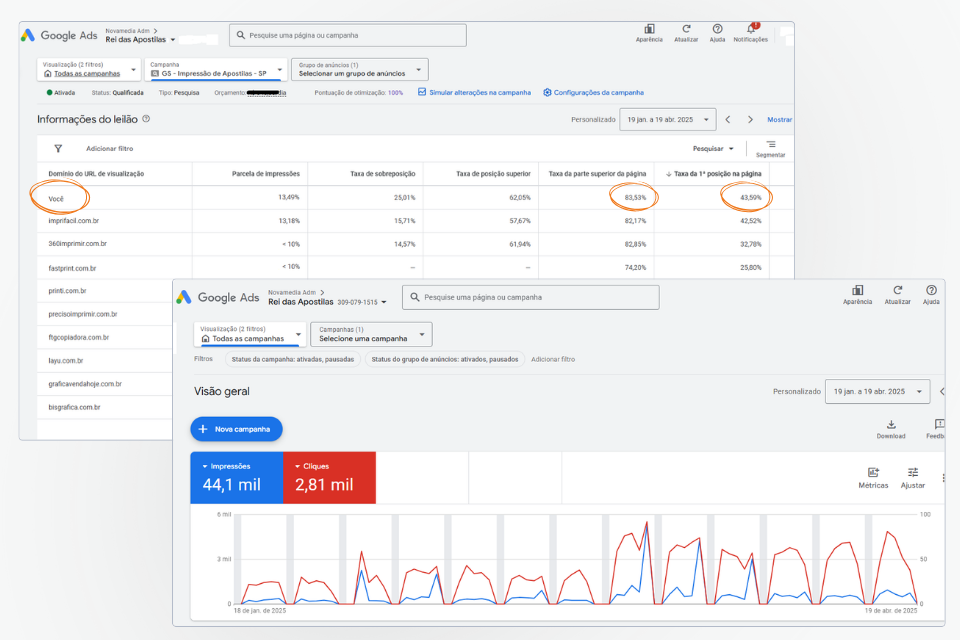Click the fastprint.com.br row
This screenshot has height=640, width=960.
coord(415,268)
